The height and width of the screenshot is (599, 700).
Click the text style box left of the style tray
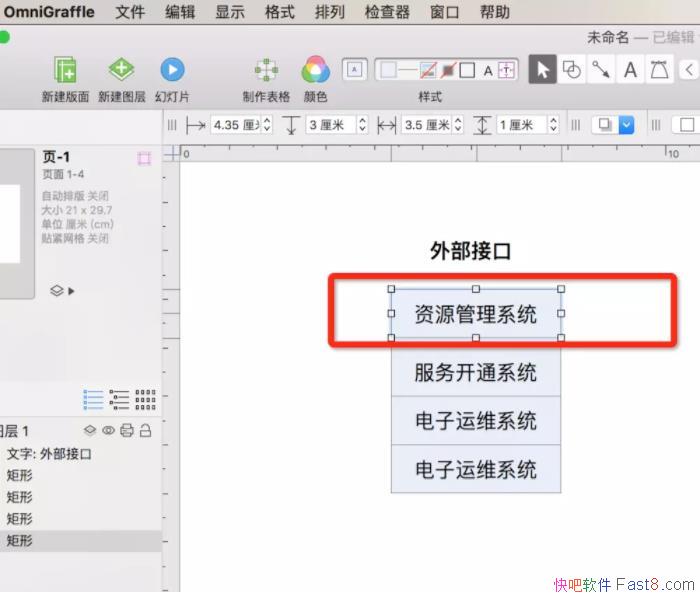(x=354, y=70)
